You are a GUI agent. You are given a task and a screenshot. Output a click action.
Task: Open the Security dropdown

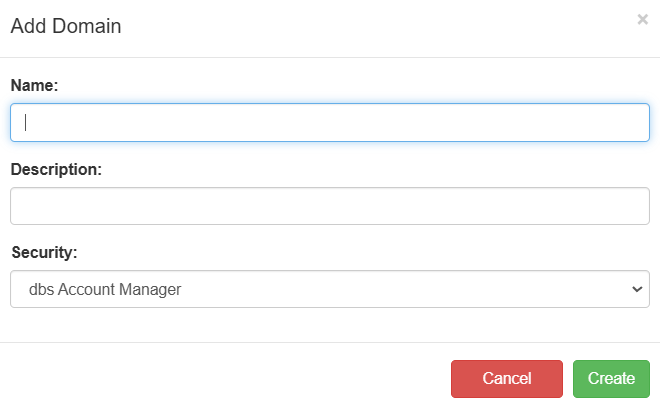pos(330,289)
